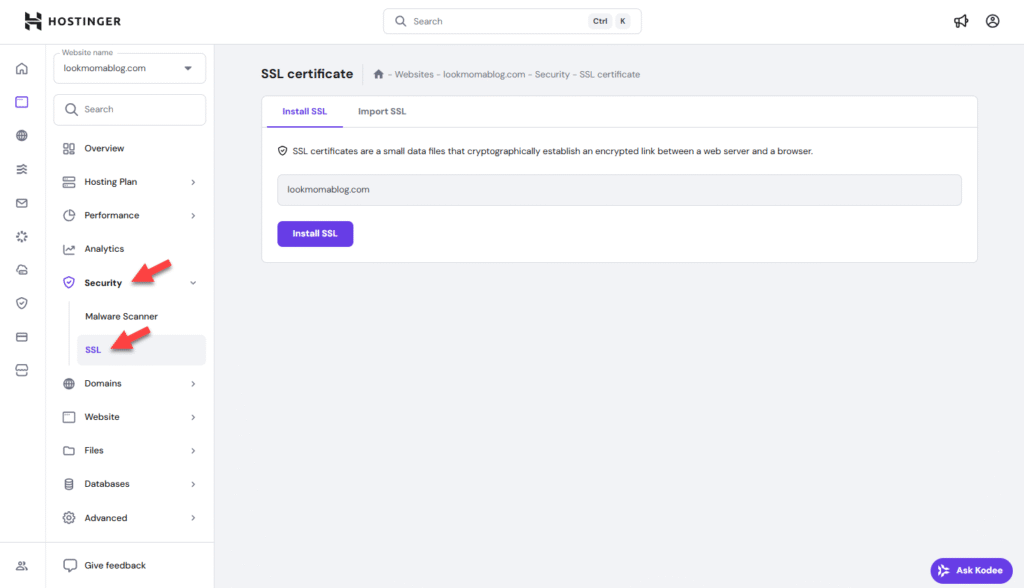Expand the Databases menu section
The width and height of the screenshot is (1024, 588).
point(129,484)
